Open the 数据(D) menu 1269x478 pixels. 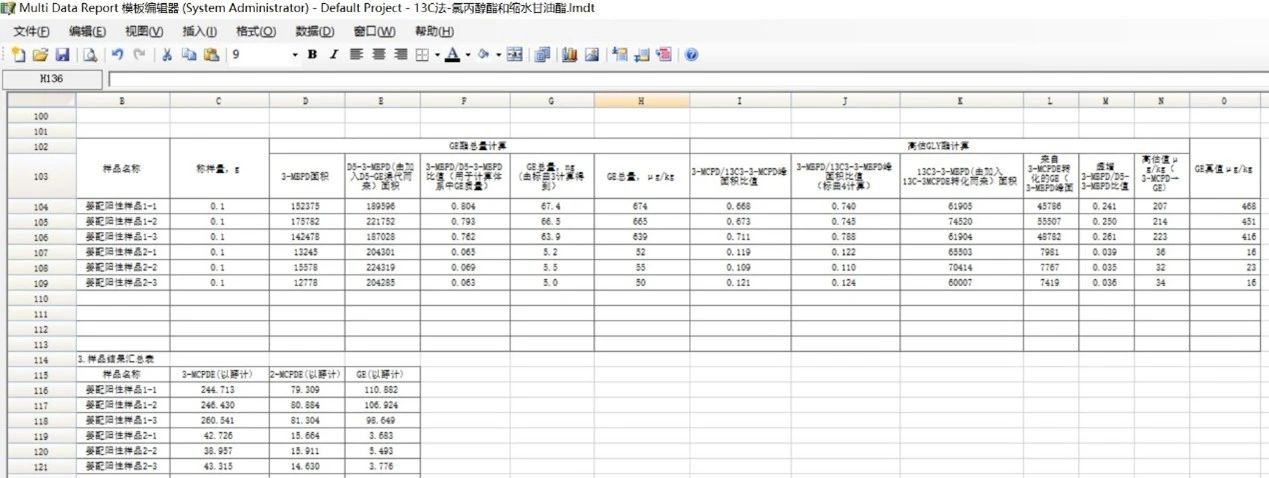coord(314,31)
